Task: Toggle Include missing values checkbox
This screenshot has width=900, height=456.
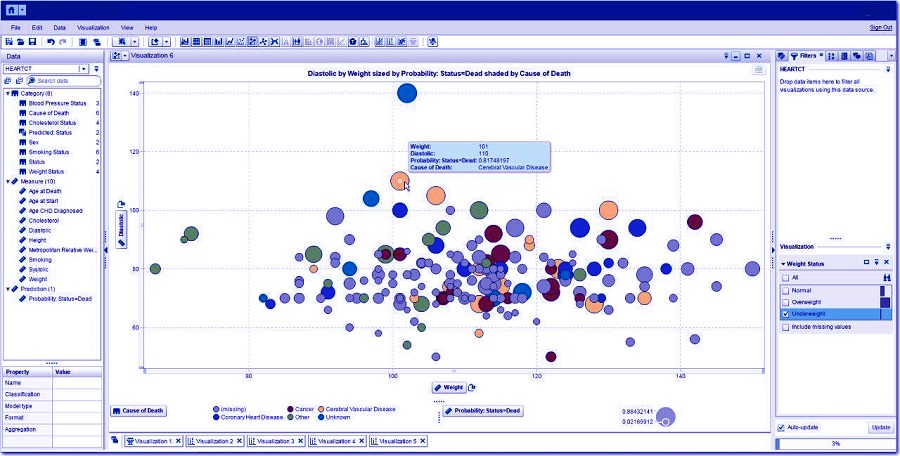Action: (785, 327)
